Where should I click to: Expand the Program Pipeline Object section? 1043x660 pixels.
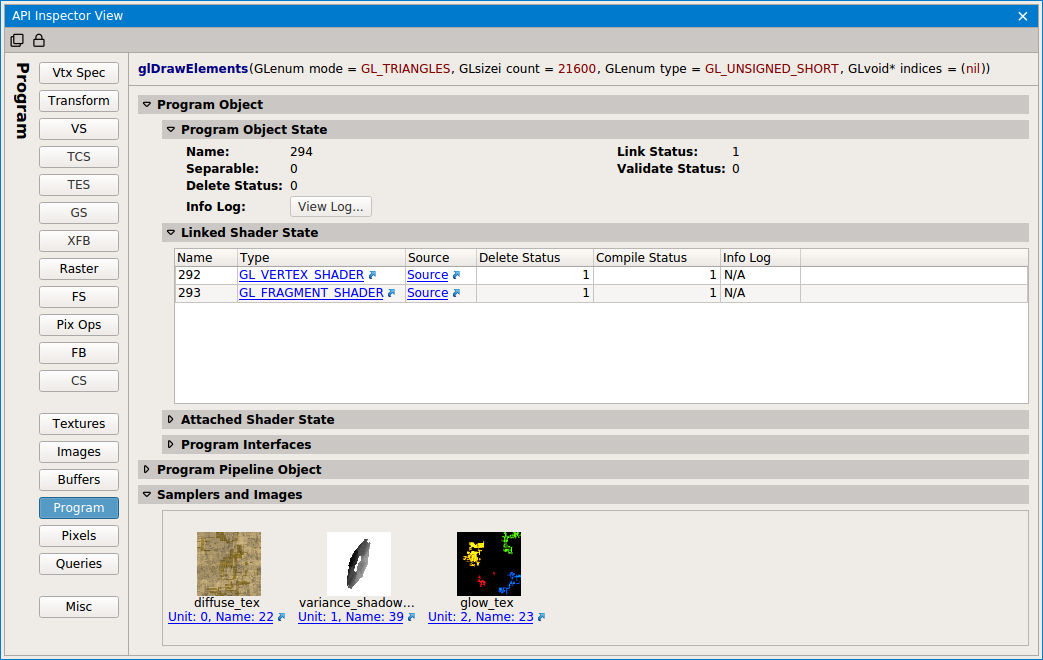147,470
